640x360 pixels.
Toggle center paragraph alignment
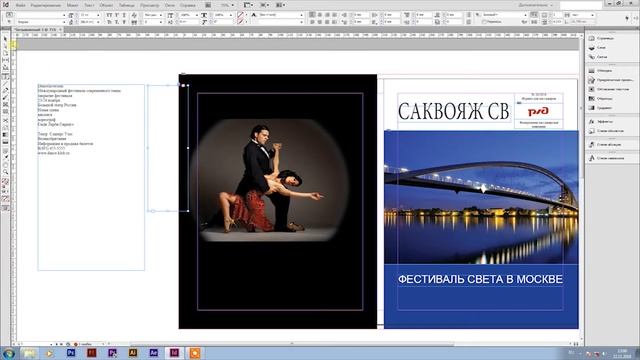320,15
